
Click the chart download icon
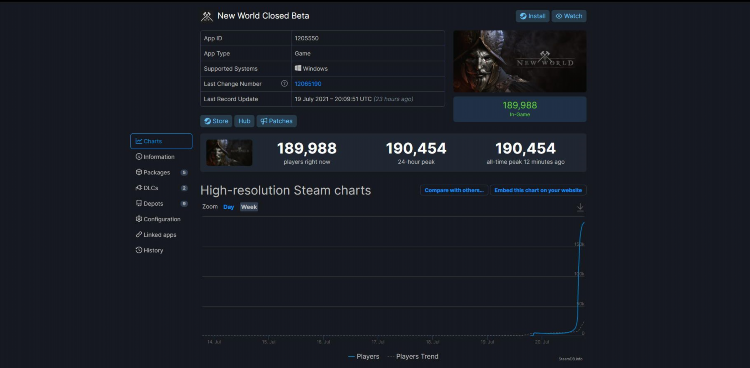coord(580,207)
